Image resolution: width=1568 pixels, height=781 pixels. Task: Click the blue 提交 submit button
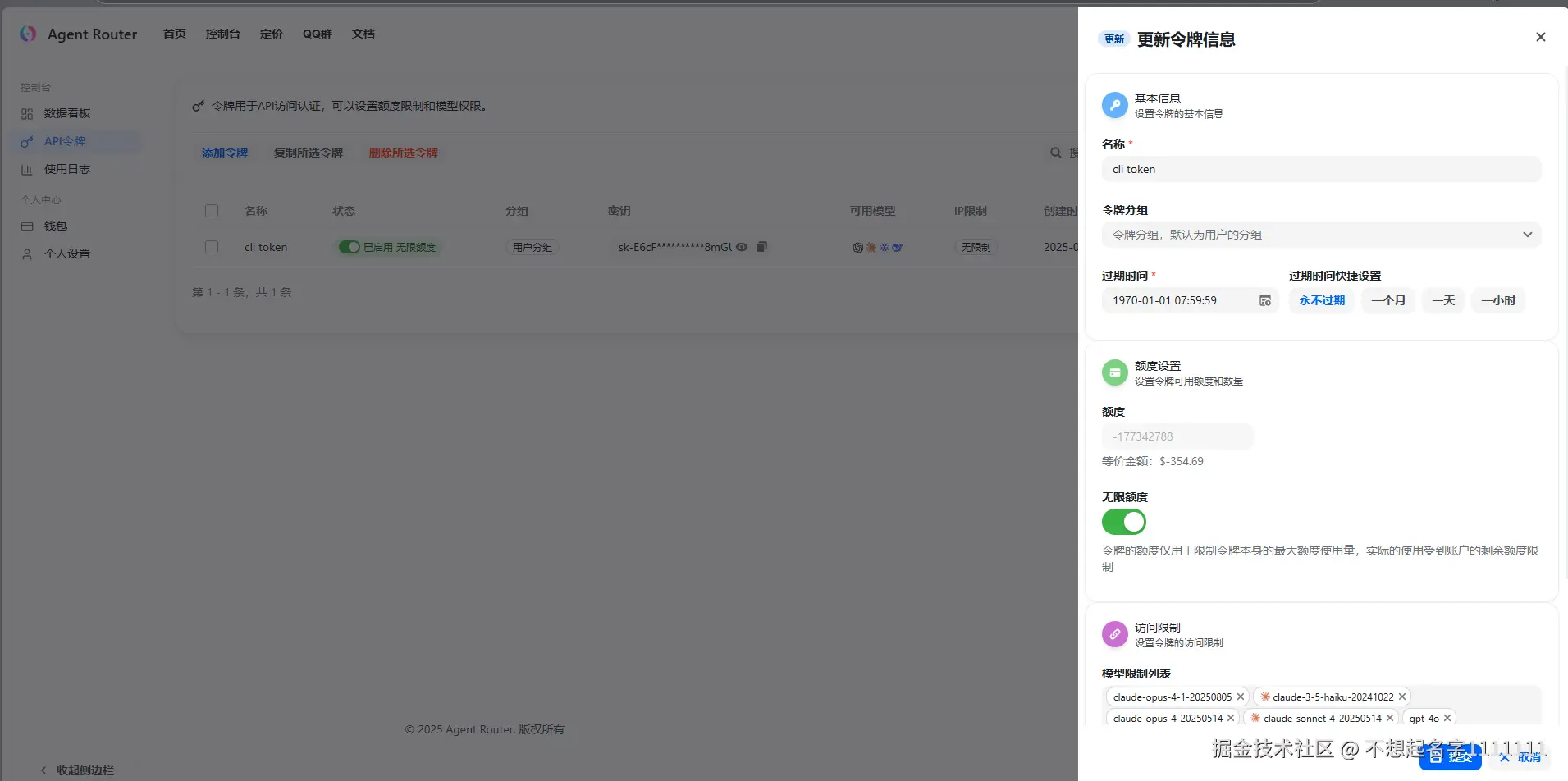(x=1450, y=756)
